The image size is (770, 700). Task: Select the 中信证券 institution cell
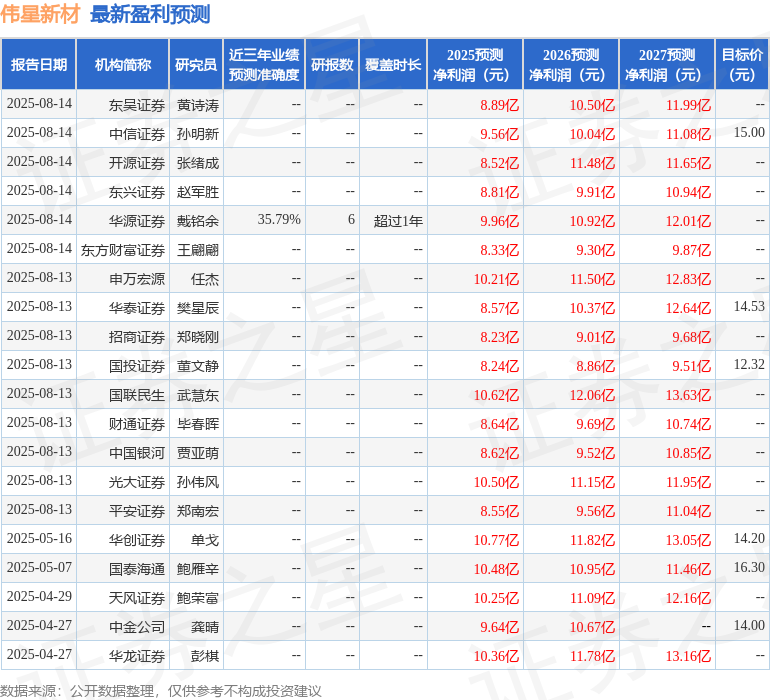pyautogui.click(x=136, y=134)
